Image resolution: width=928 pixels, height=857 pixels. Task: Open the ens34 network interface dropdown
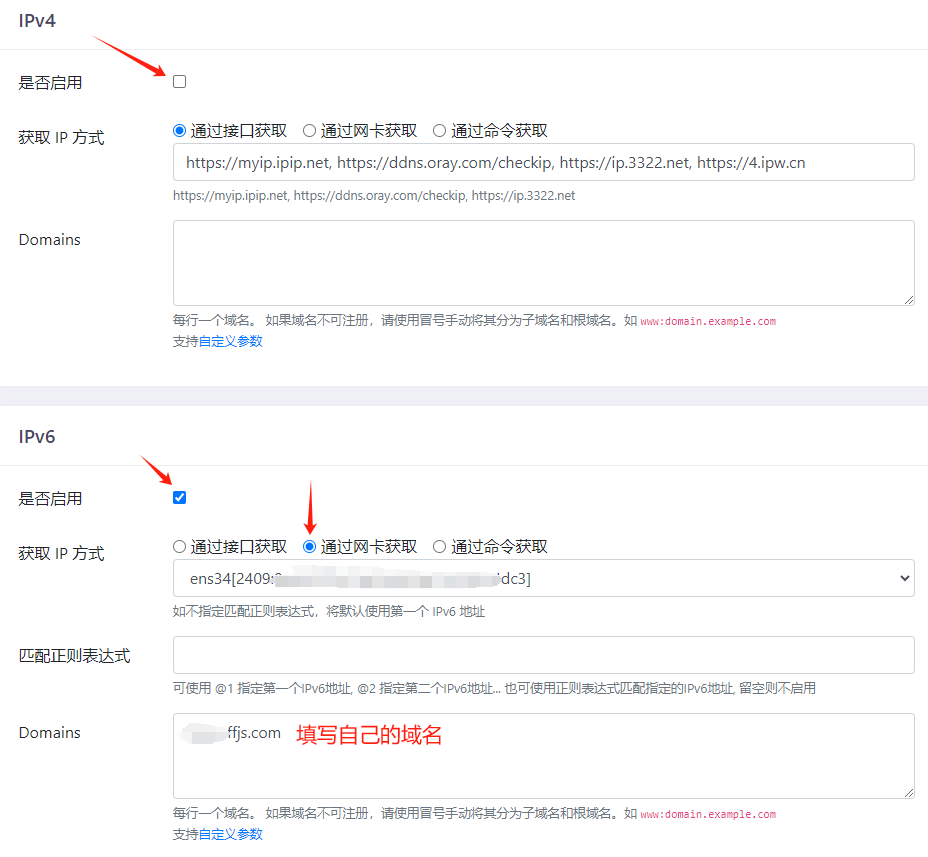click(543, 578)
